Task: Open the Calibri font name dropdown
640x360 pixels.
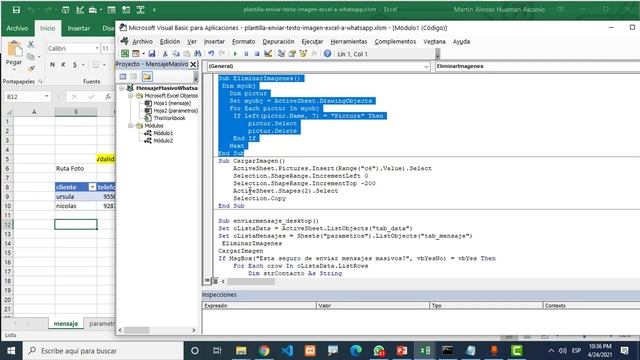Action: tap(97, 48)
